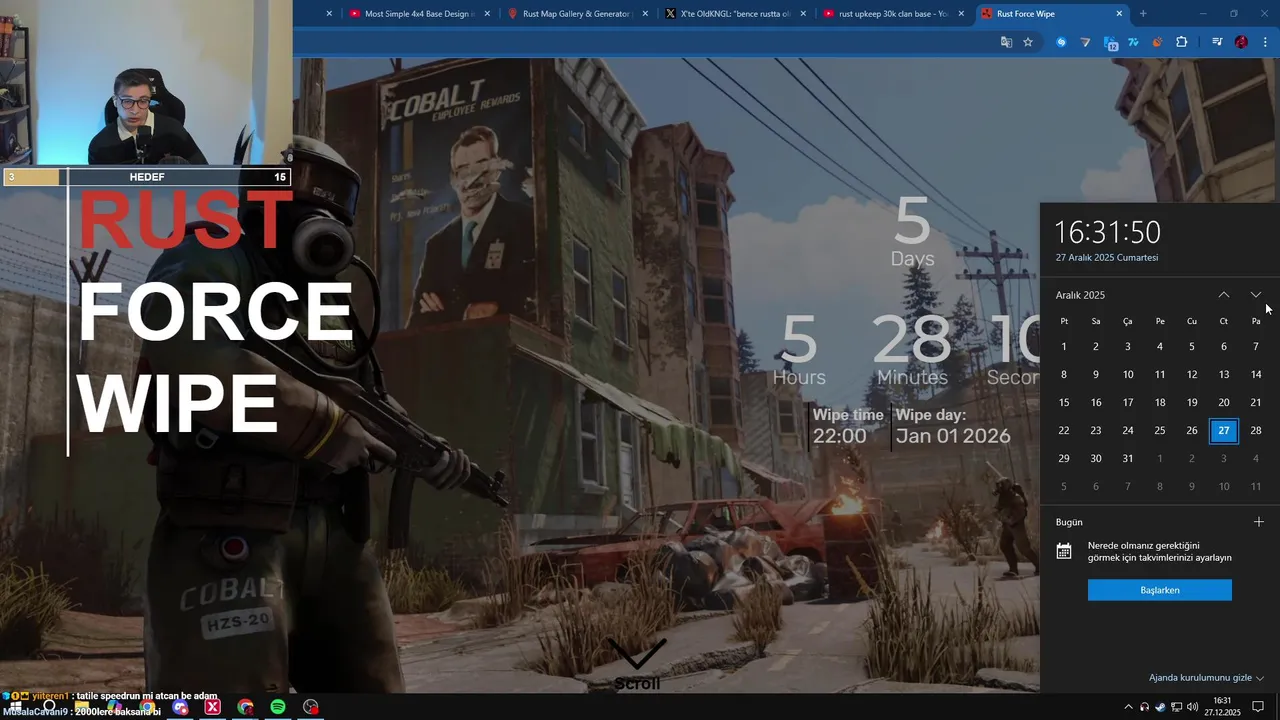
Task: Click the network tray icon
Action: 1176,707
